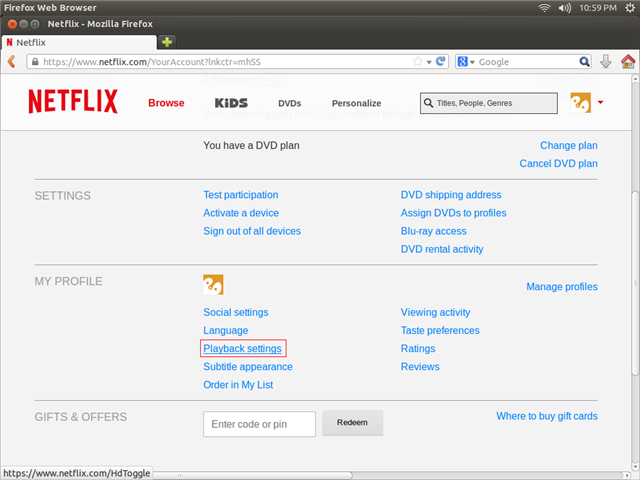Open the Browse menu
Viewport: 640px width, 480px height.
[166, 103]
